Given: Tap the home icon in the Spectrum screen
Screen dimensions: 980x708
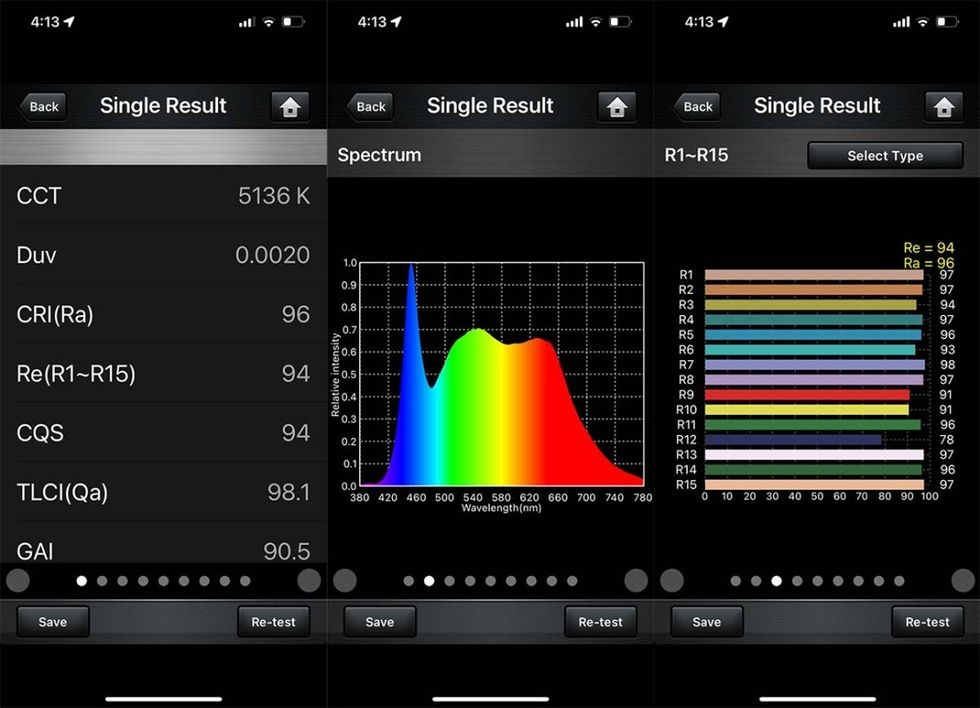Looking at the screenshot, I should [617, 106].
